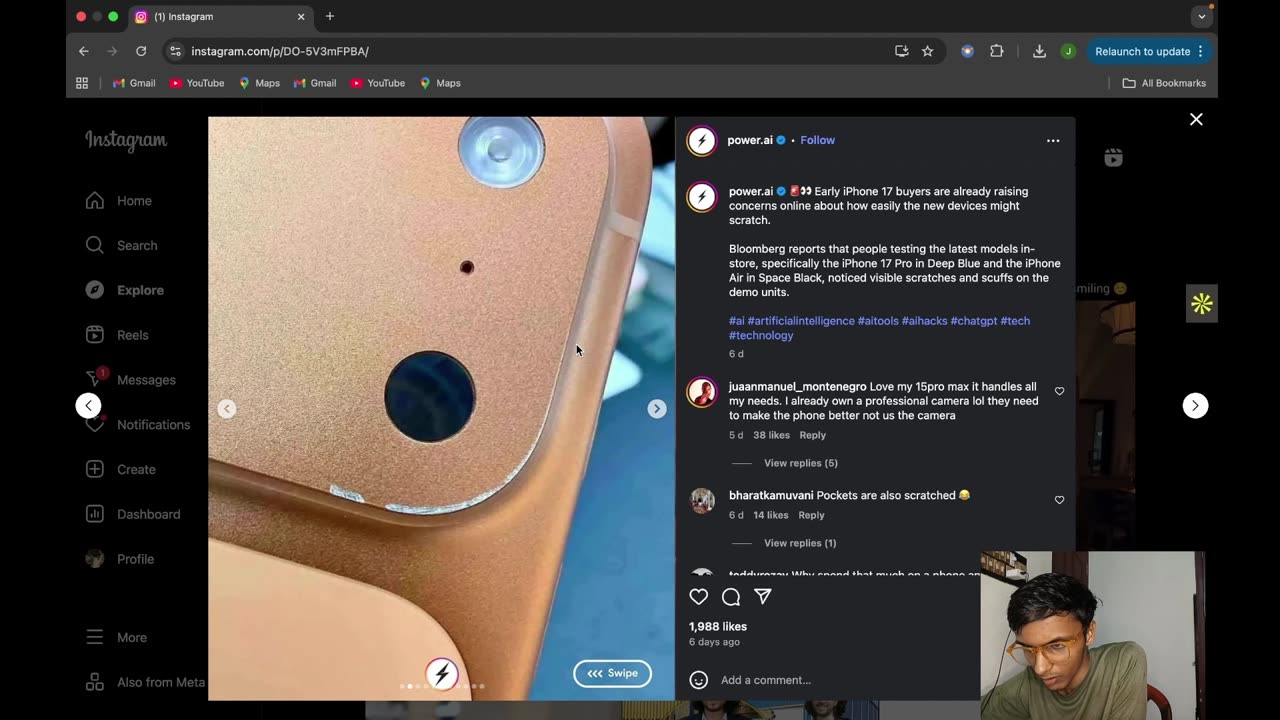Open Chrome extensions puzzle icon
This screenshot has width=1280, height=720.
(x=996, y=51)
